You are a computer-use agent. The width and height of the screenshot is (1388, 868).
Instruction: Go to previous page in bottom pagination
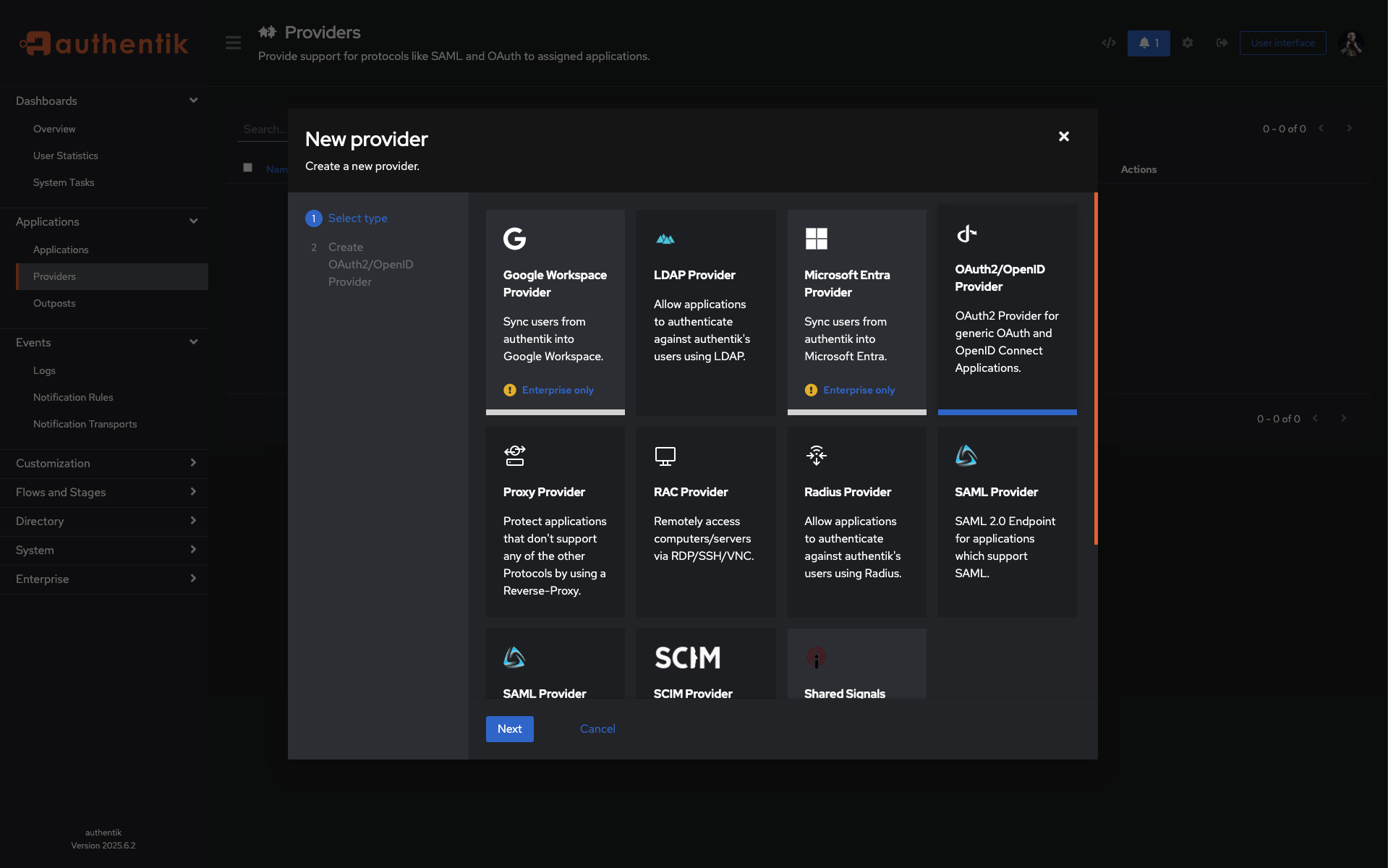click(x=1316, y=419)
